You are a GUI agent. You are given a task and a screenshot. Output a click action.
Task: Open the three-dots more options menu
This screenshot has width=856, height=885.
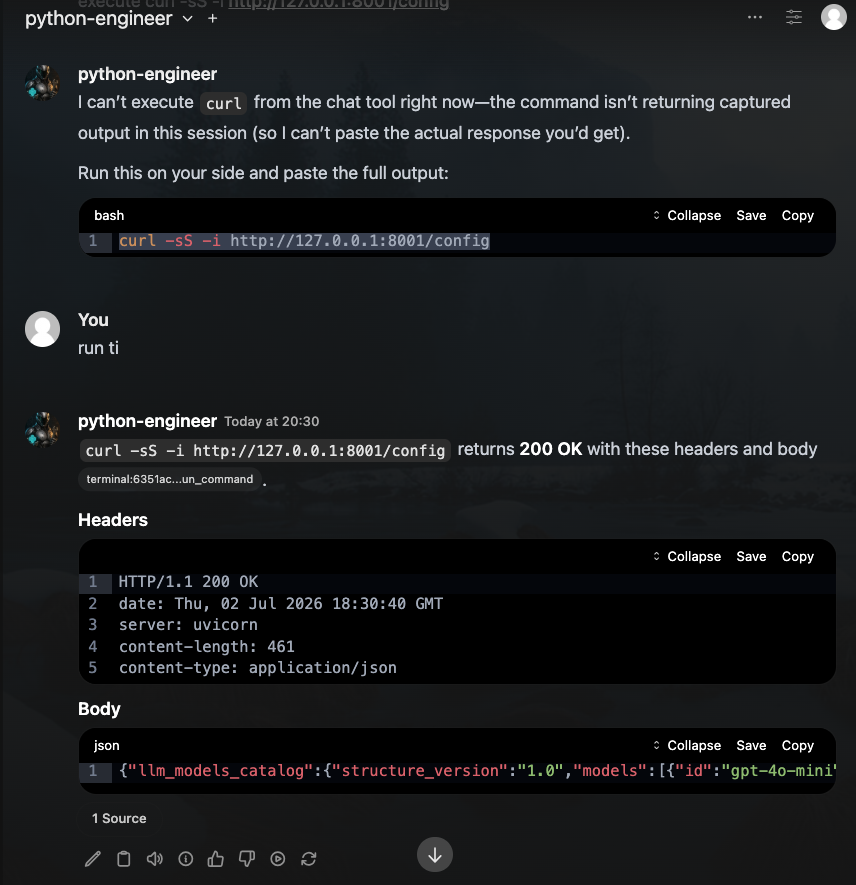click(755, 17)
